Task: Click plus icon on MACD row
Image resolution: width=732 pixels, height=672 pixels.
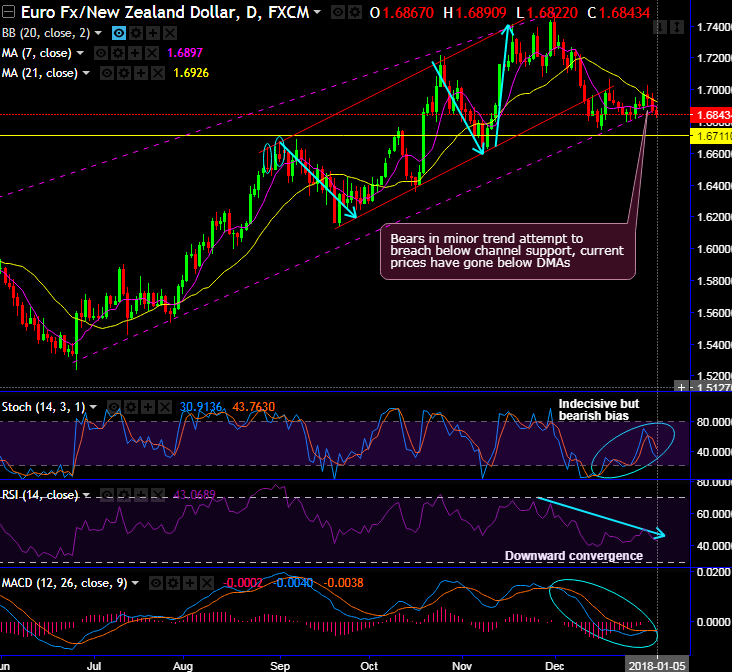Action: click(x=190, y=583)
